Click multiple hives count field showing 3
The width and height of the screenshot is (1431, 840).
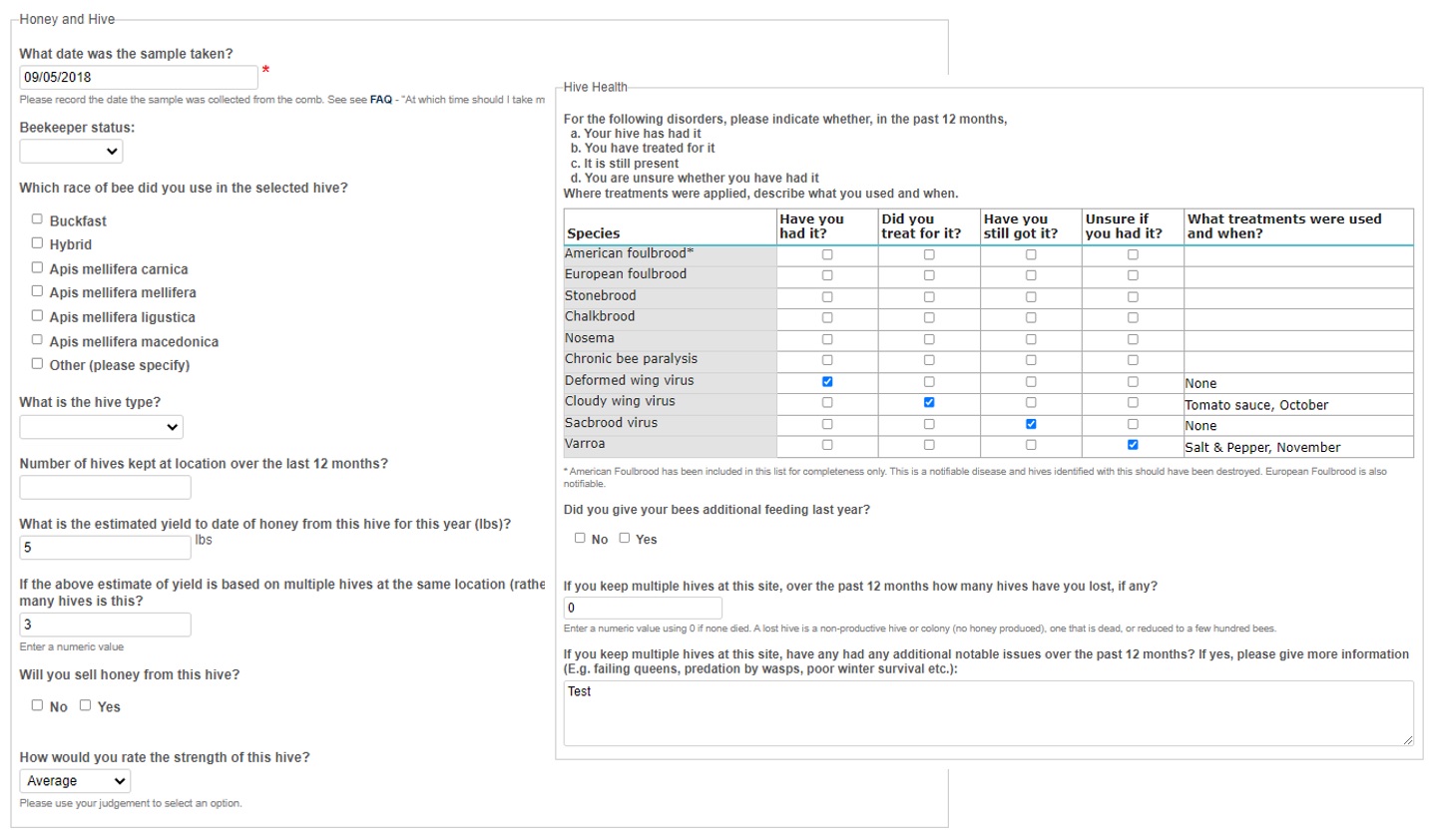click(x=105, y=625)
